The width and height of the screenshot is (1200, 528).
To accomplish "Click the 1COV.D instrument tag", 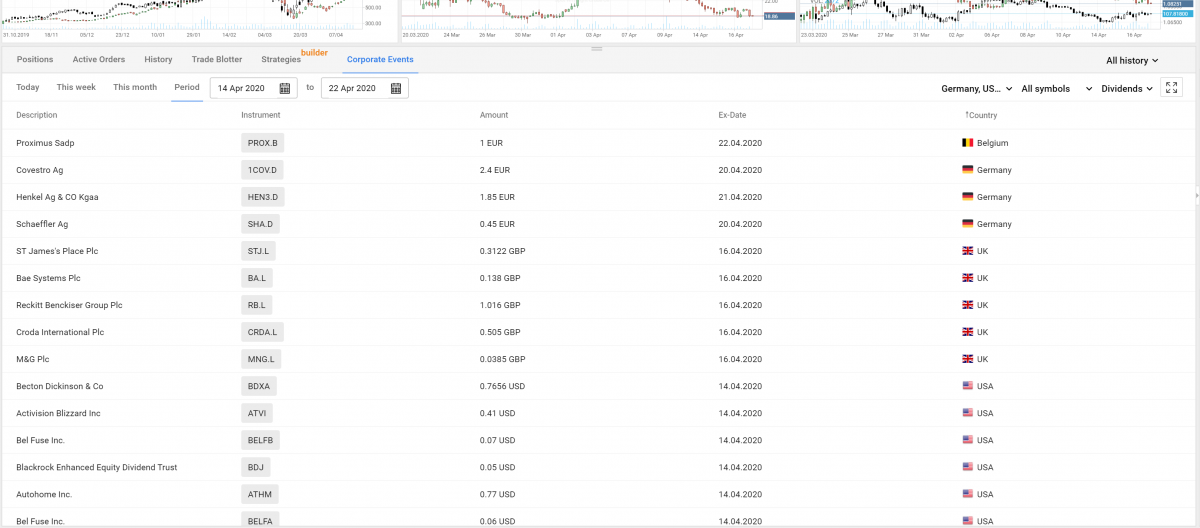I will coord(262,170).
